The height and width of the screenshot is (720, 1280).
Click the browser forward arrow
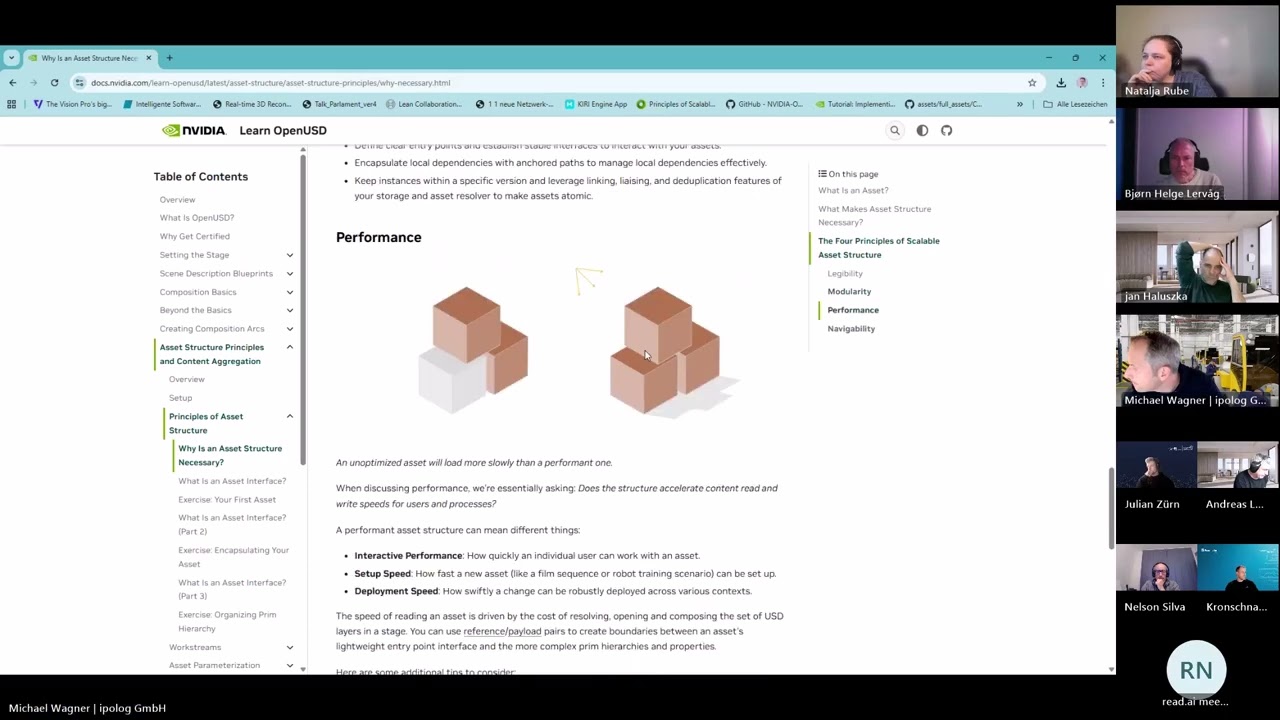pyautogui.click(x=33, y=83)
